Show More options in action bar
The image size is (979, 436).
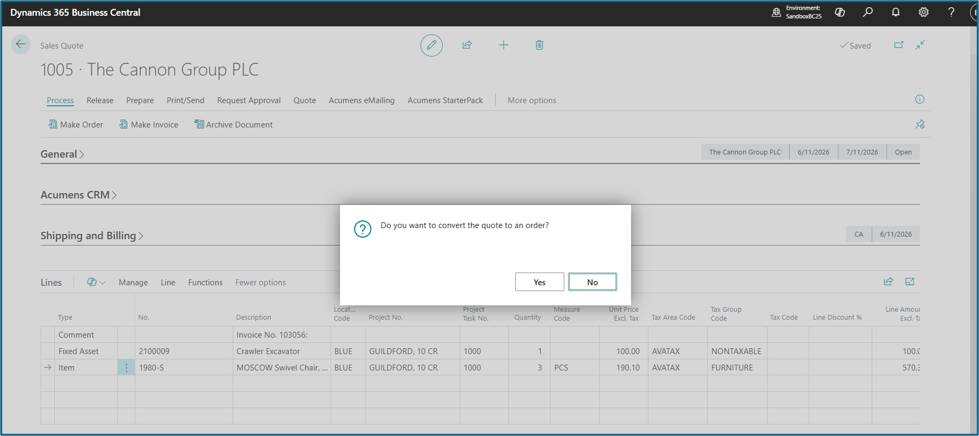531,100
